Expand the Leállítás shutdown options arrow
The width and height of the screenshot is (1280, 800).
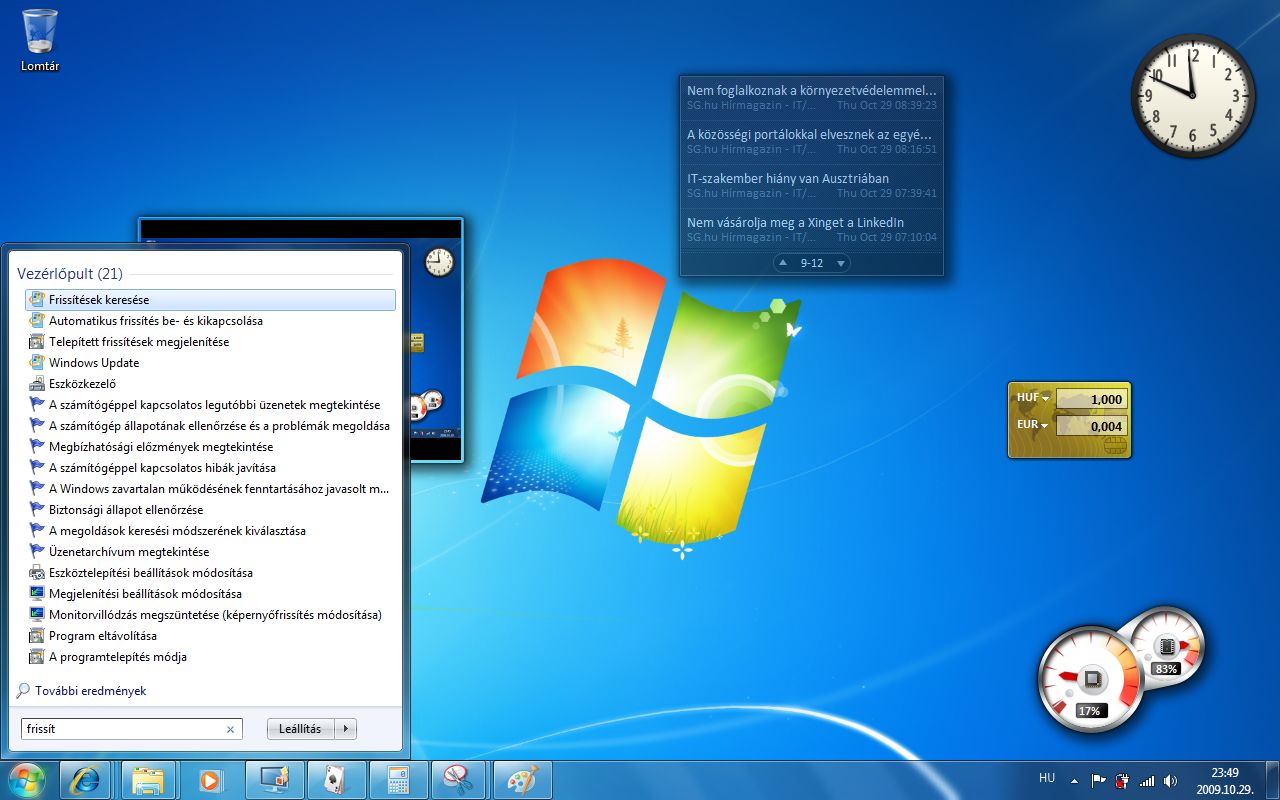tap(346, 729)
